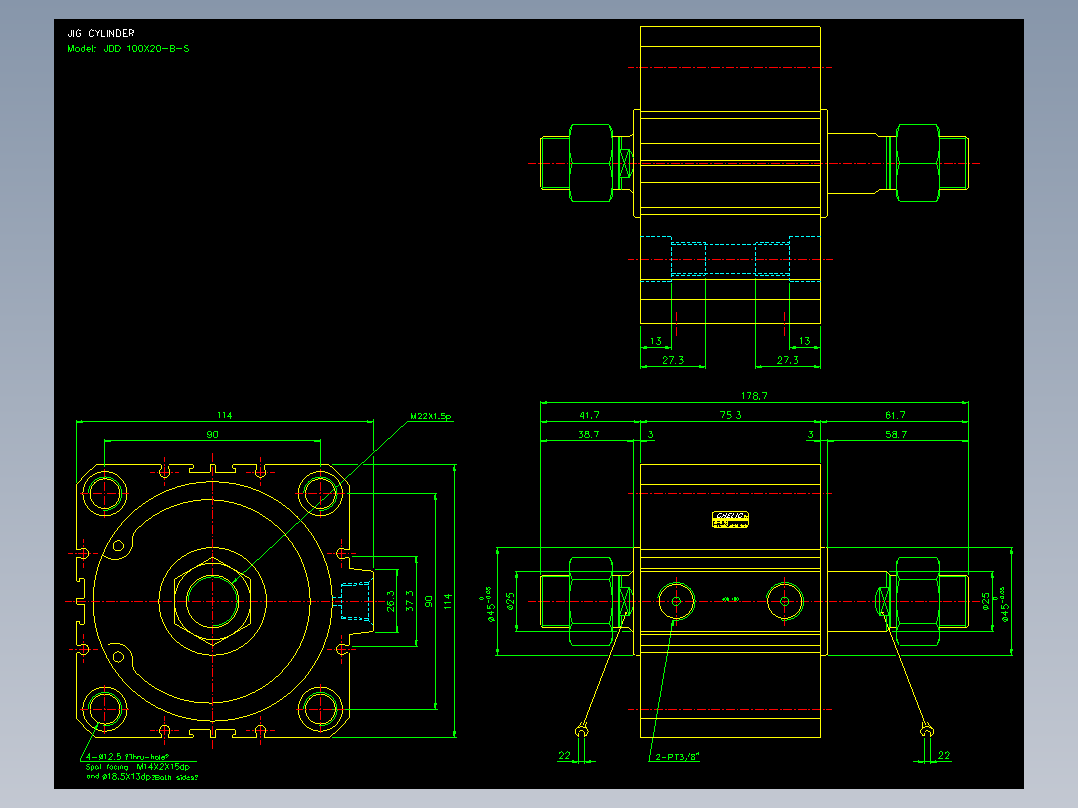The image size is (1078, 808).
Task: Select the overall length dimension "178.7"
Action: [754, 396]
